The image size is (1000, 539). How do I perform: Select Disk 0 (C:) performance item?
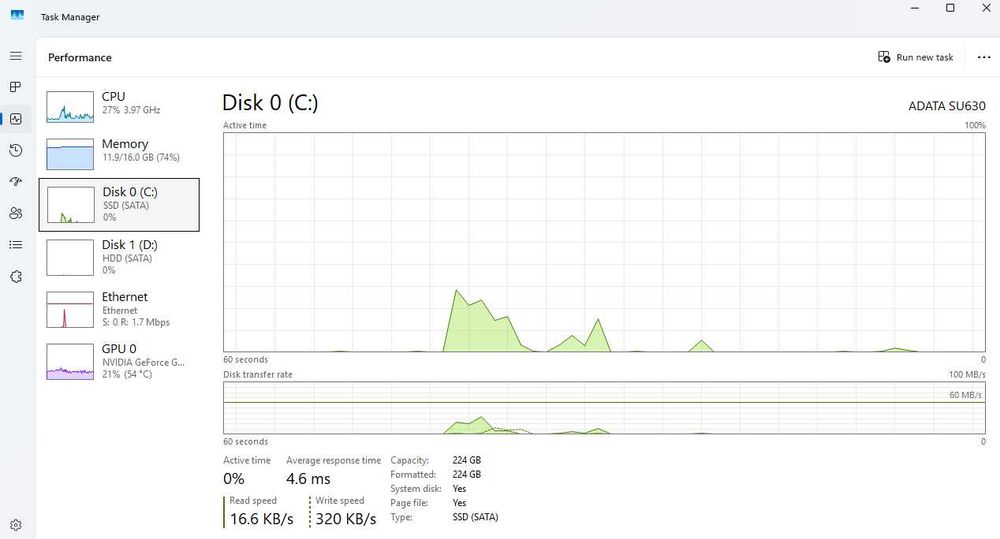pyautogui.click(x=119, y=205)
